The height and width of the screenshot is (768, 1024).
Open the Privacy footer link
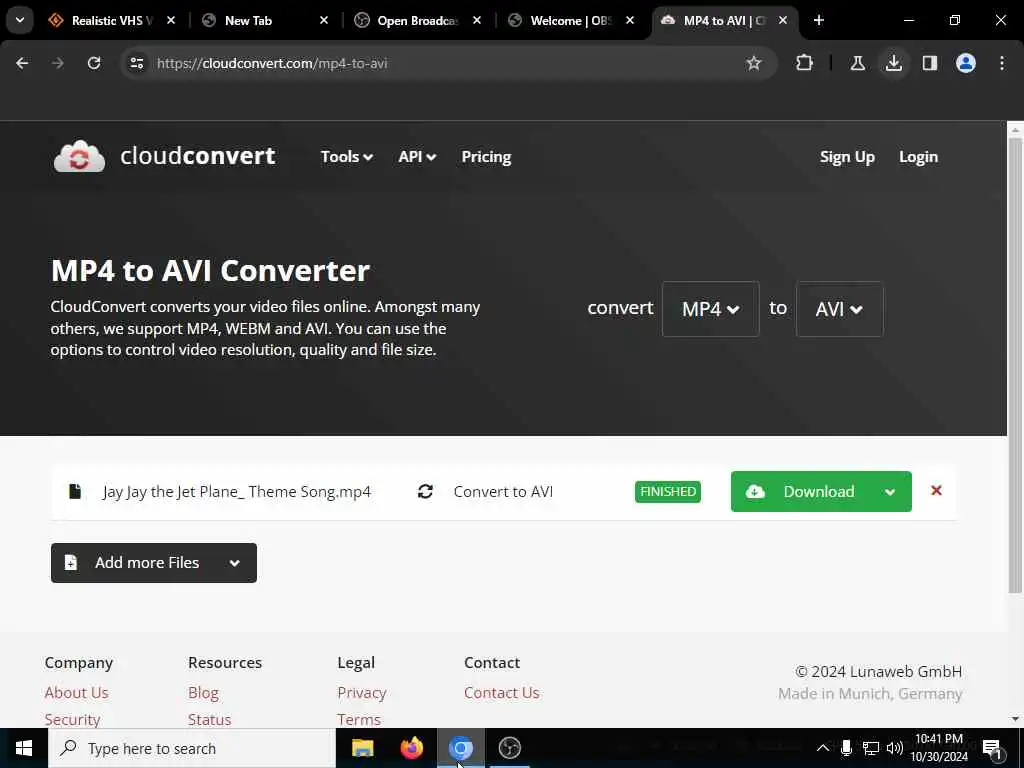(362, 692)
